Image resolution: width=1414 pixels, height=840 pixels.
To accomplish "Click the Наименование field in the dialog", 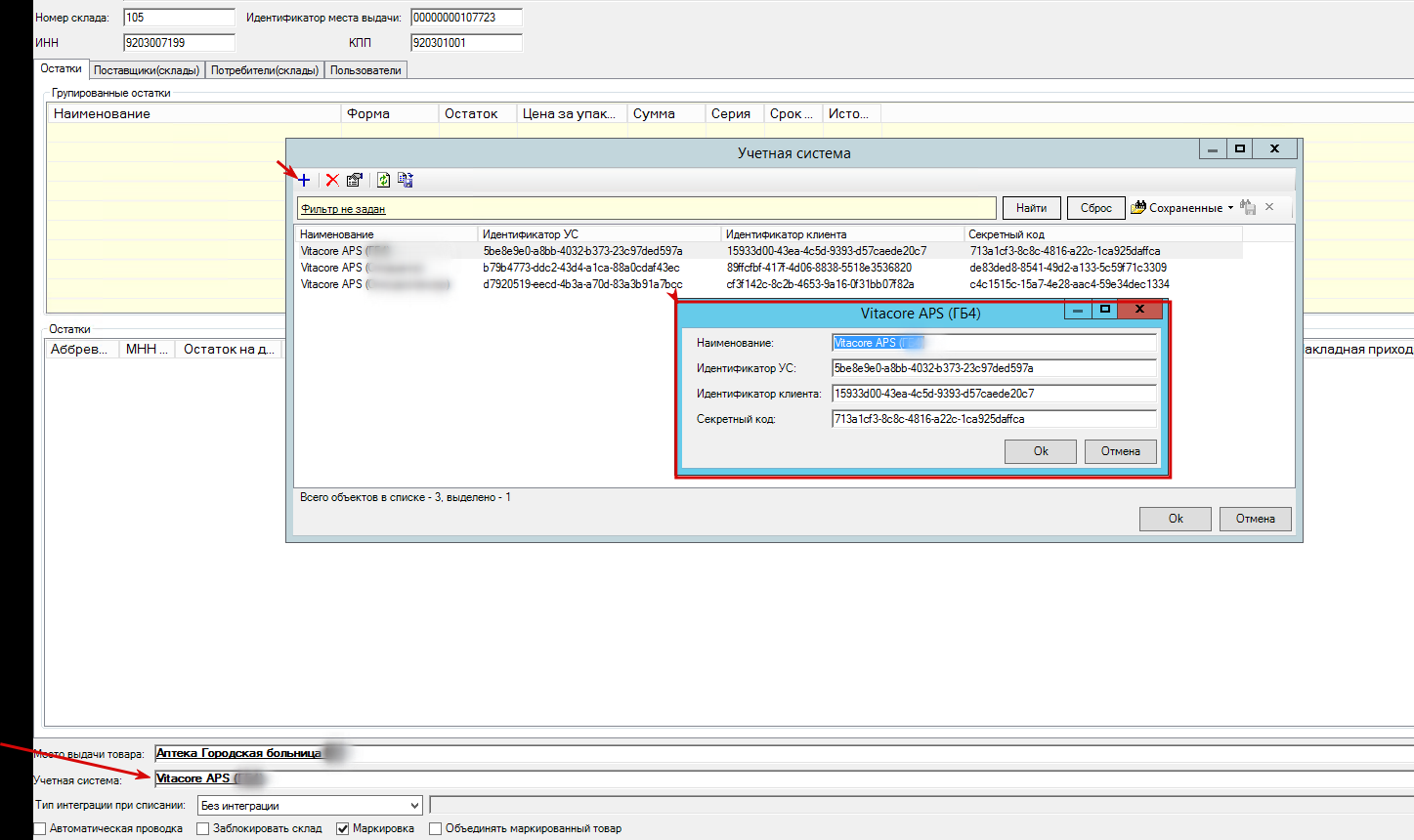I will coord(994,343).
